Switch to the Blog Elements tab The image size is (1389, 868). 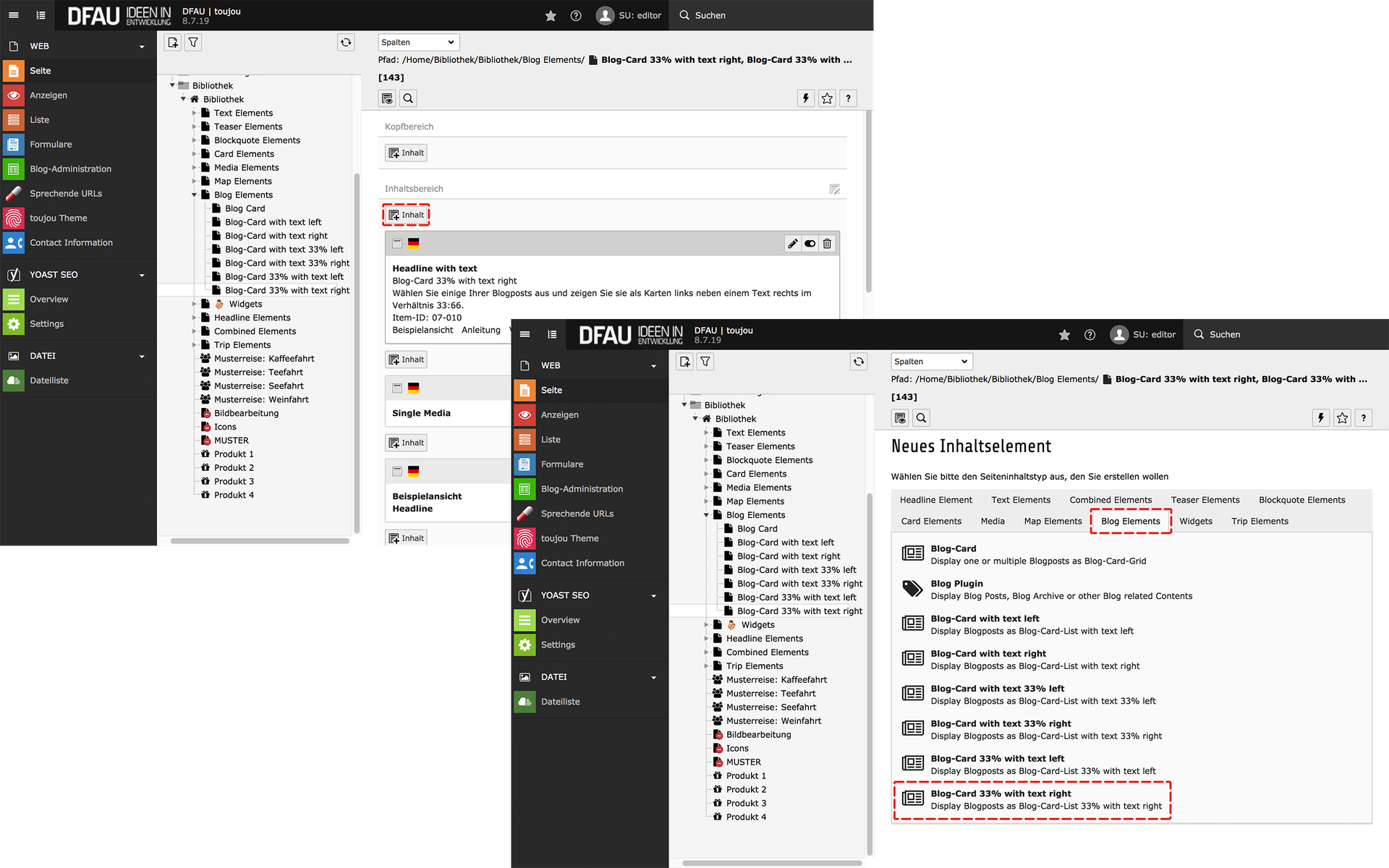point(1130,522)
